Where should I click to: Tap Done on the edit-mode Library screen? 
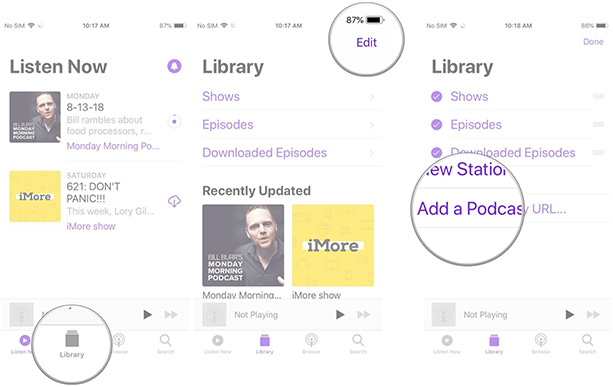point(593,42)
